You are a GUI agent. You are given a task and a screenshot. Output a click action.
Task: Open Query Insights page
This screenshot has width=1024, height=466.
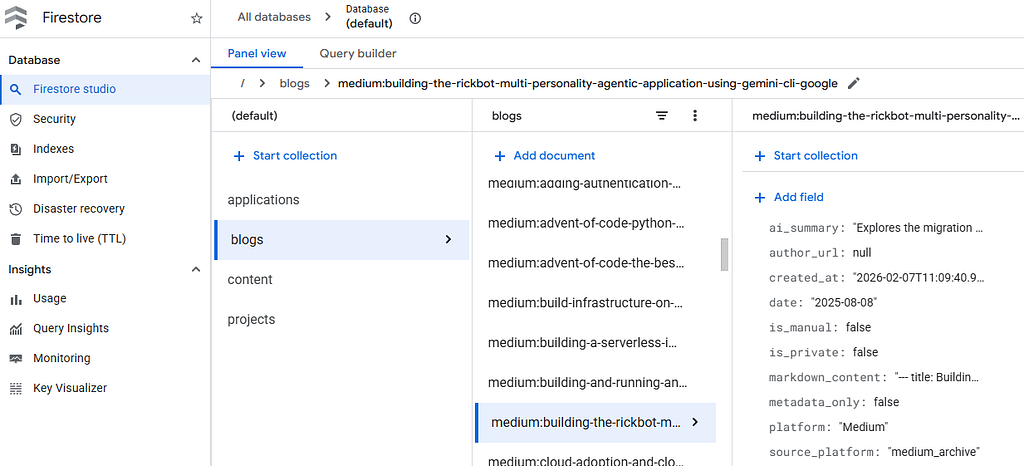tap(105, 329)
